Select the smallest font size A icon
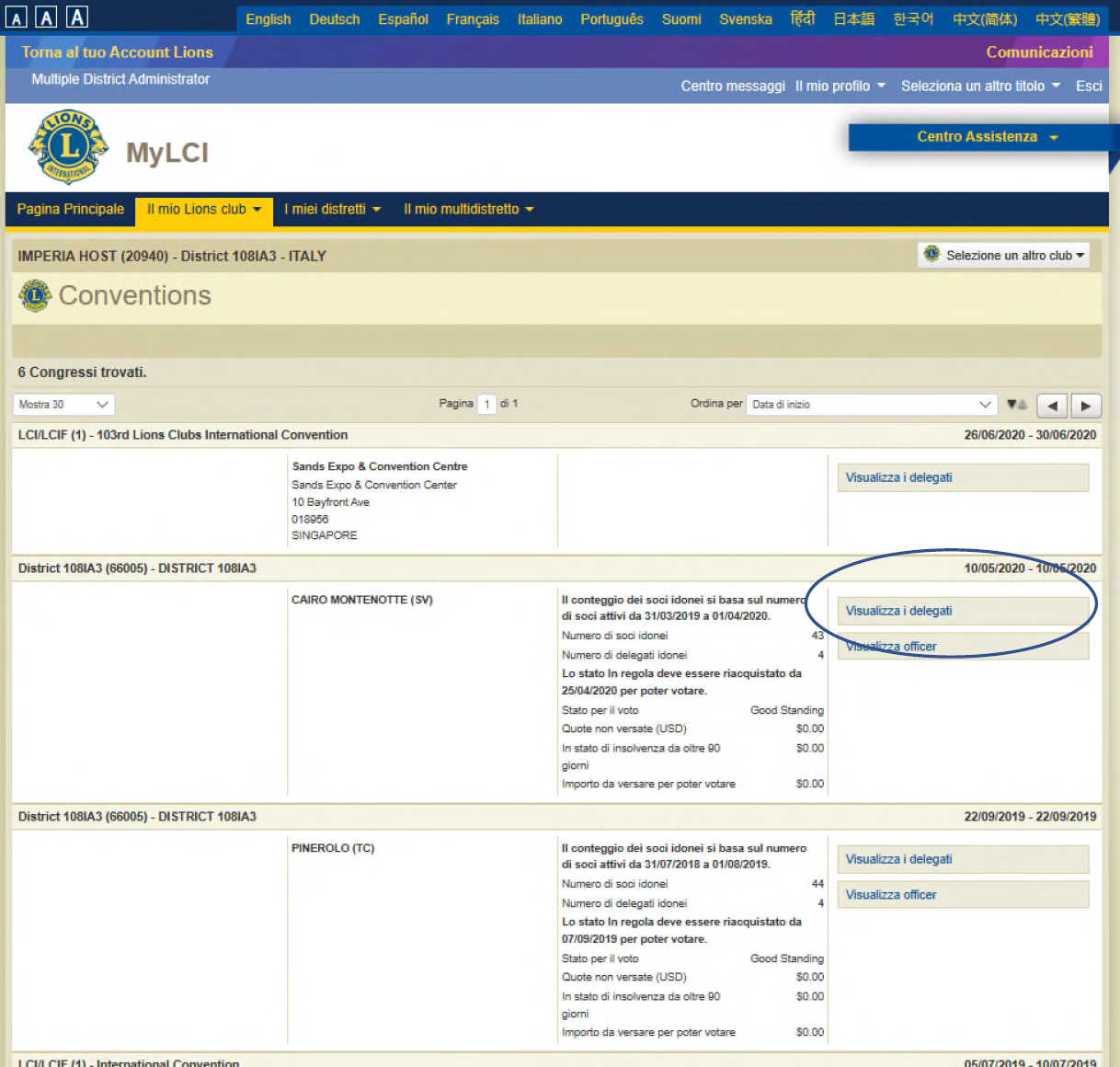Viewport: 1120px width, 1067px height. 16,17
